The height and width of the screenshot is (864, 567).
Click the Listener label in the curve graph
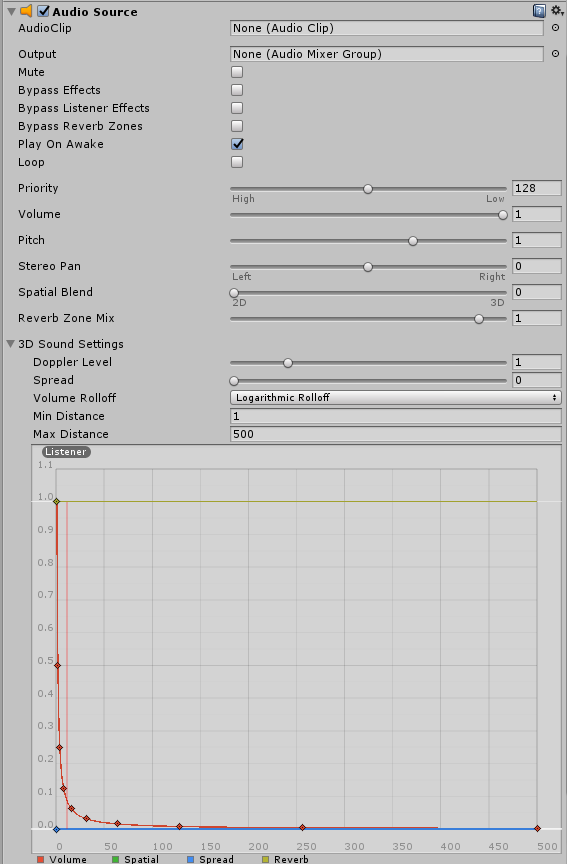(x=66, y=452)
